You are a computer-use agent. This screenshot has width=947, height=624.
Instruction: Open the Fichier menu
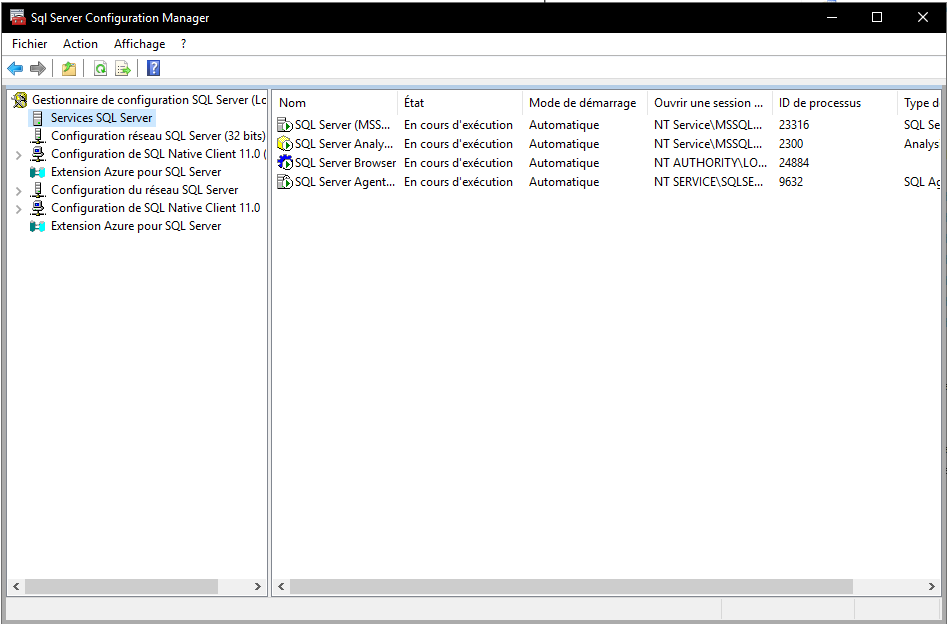(x=30, y=43)
